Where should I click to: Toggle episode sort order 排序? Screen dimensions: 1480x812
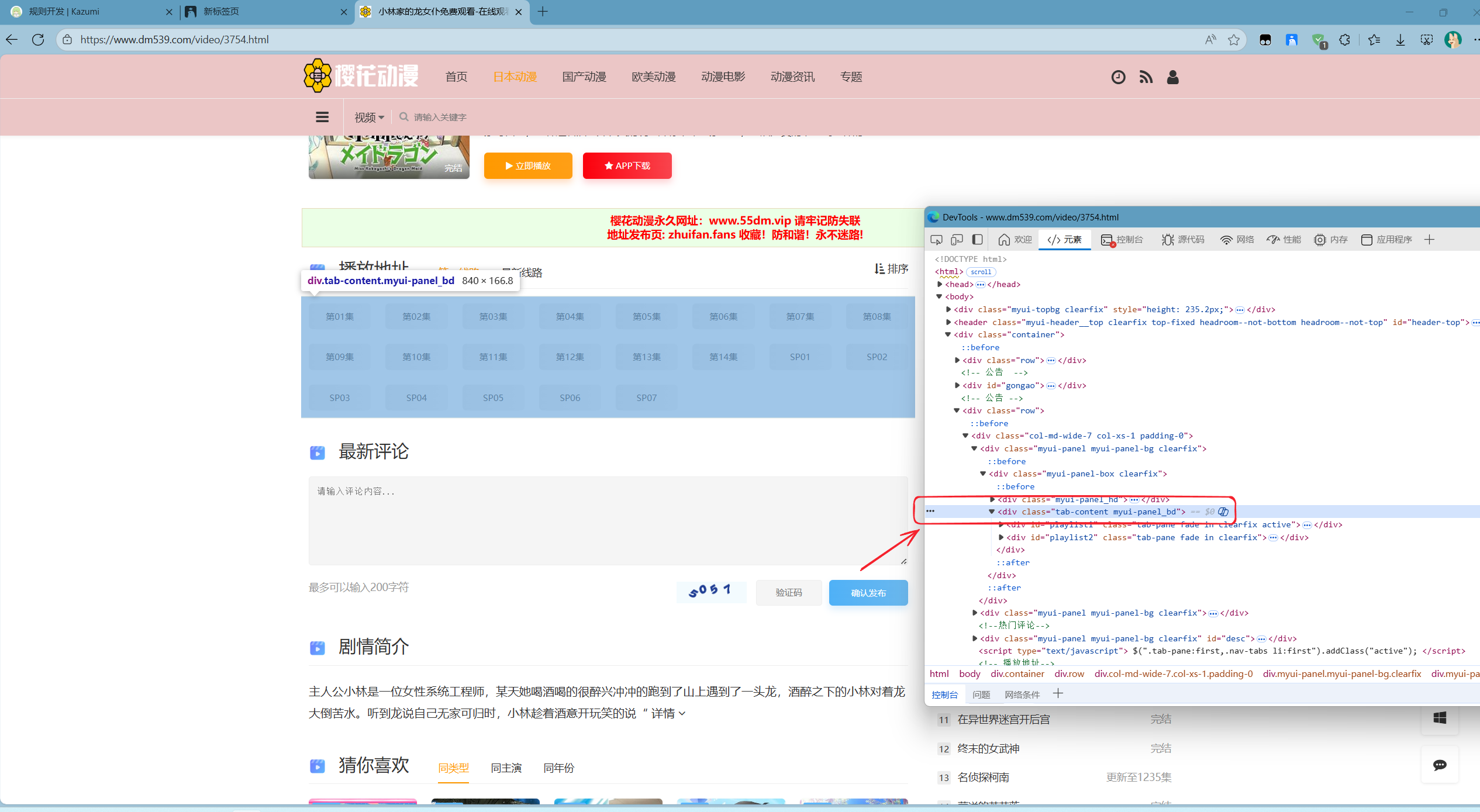tap(891, 269)
